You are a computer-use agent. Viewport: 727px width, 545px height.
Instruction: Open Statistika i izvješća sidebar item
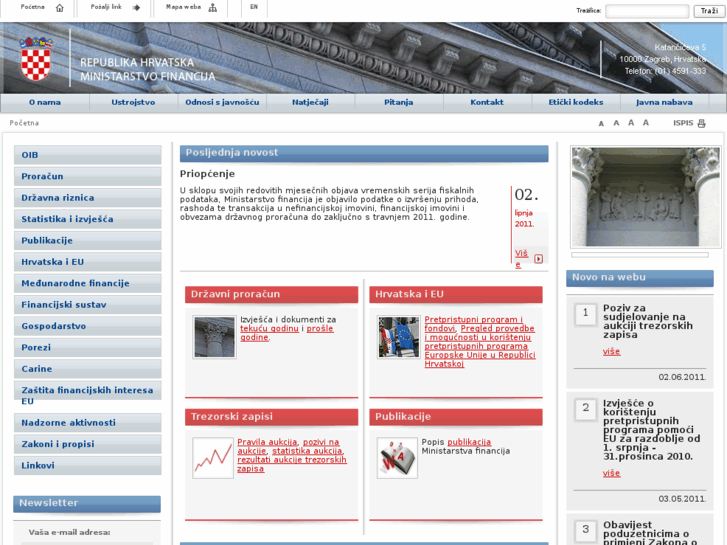88,219
